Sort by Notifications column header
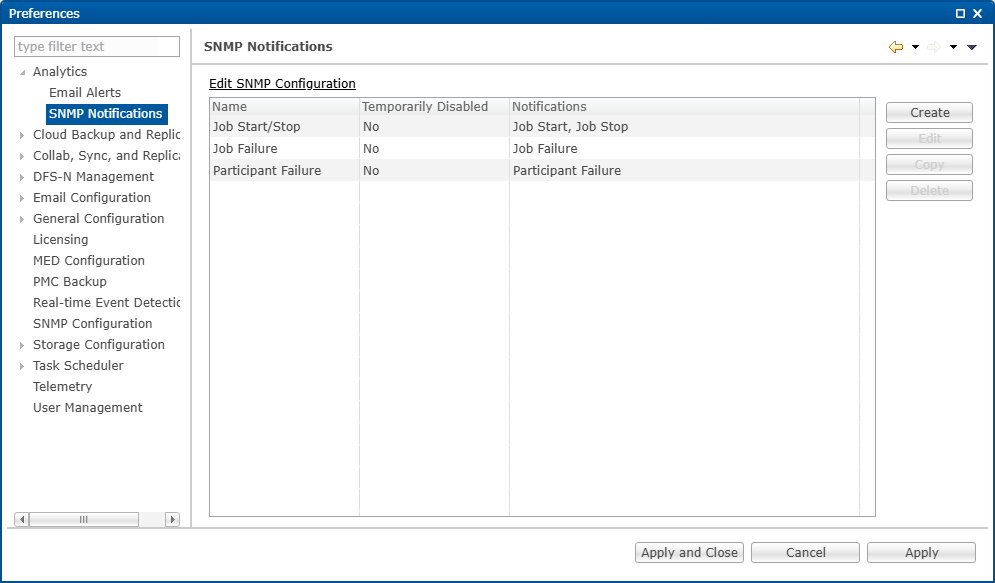 pyautogui.click(x=684, y=107)
